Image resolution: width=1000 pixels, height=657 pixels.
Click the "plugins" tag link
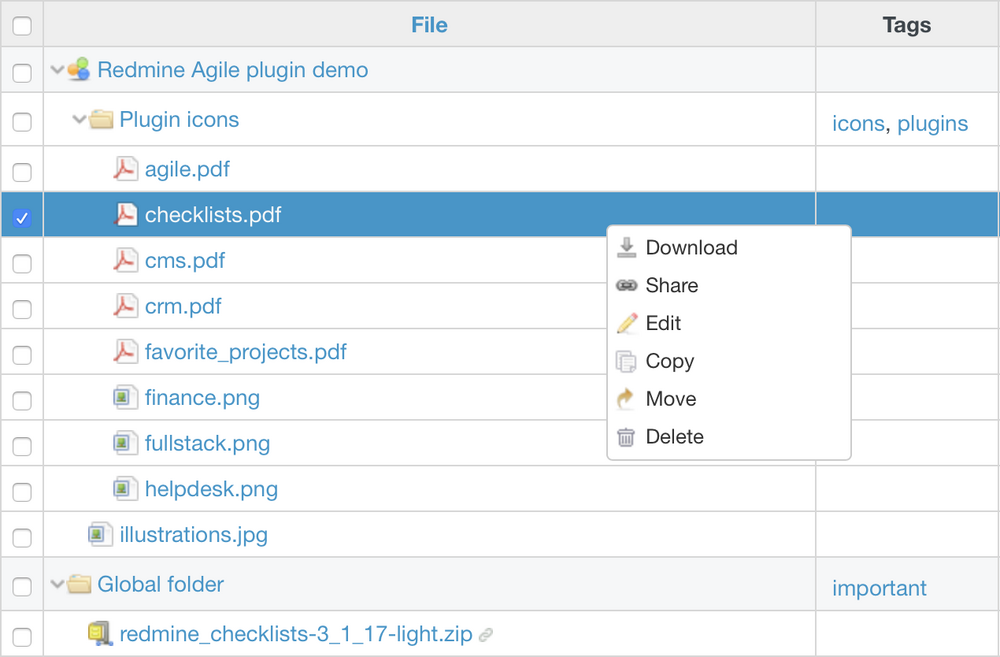932,124
